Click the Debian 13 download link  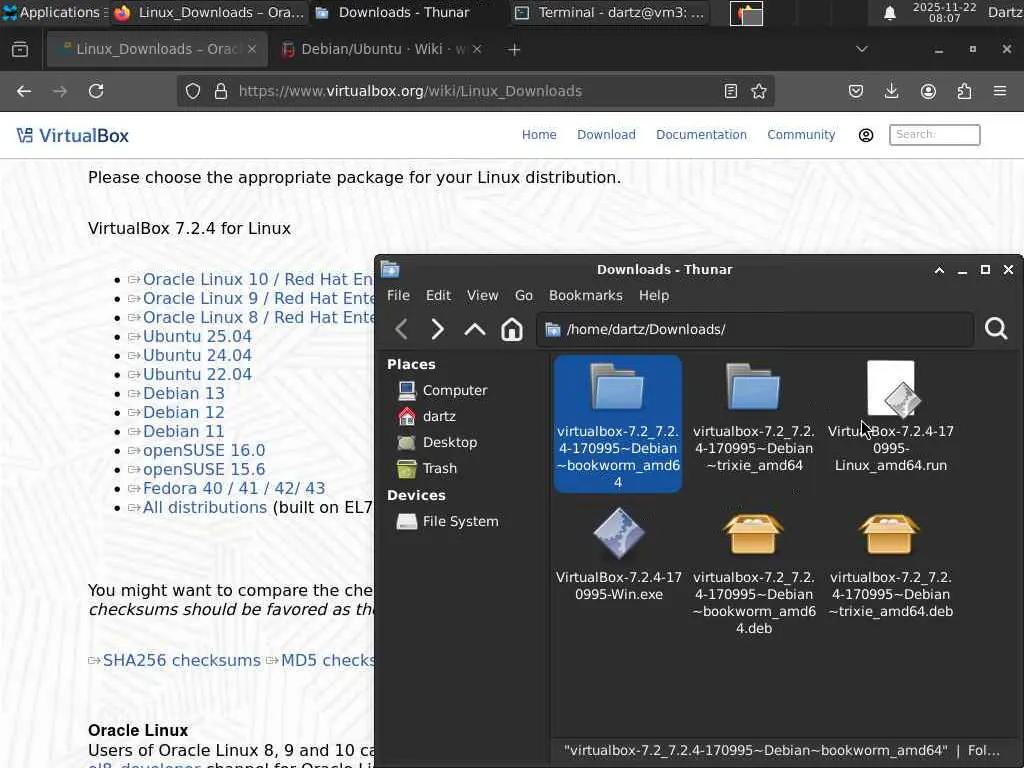click(x=183, y=394)
